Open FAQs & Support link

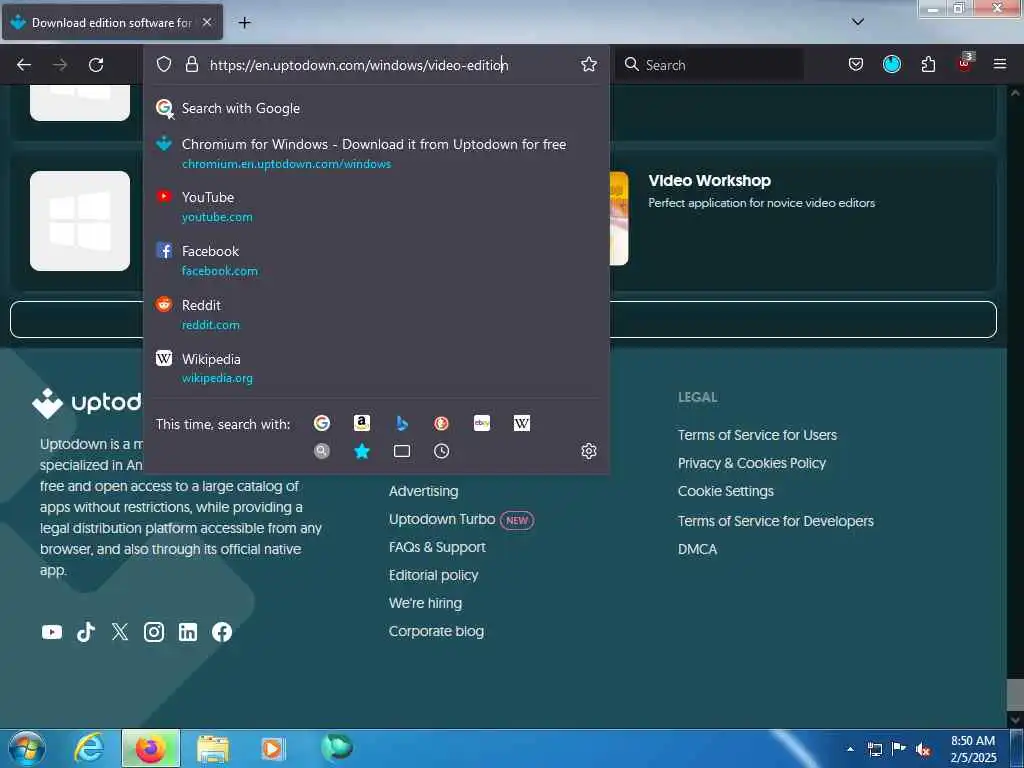[437, 547]
